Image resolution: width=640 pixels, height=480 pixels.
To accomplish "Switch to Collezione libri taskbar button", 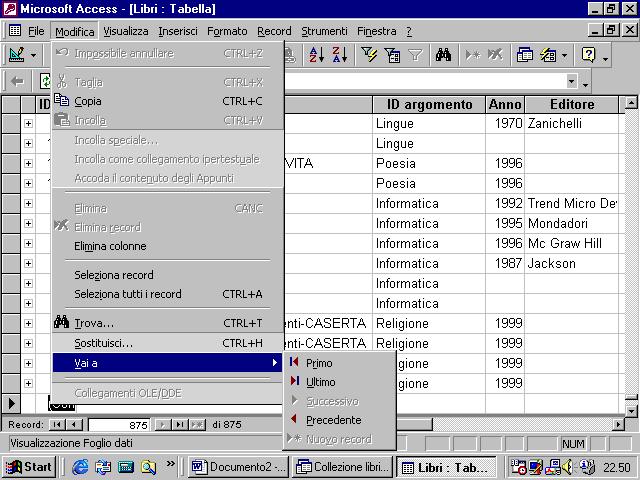I will pos(343,467).
